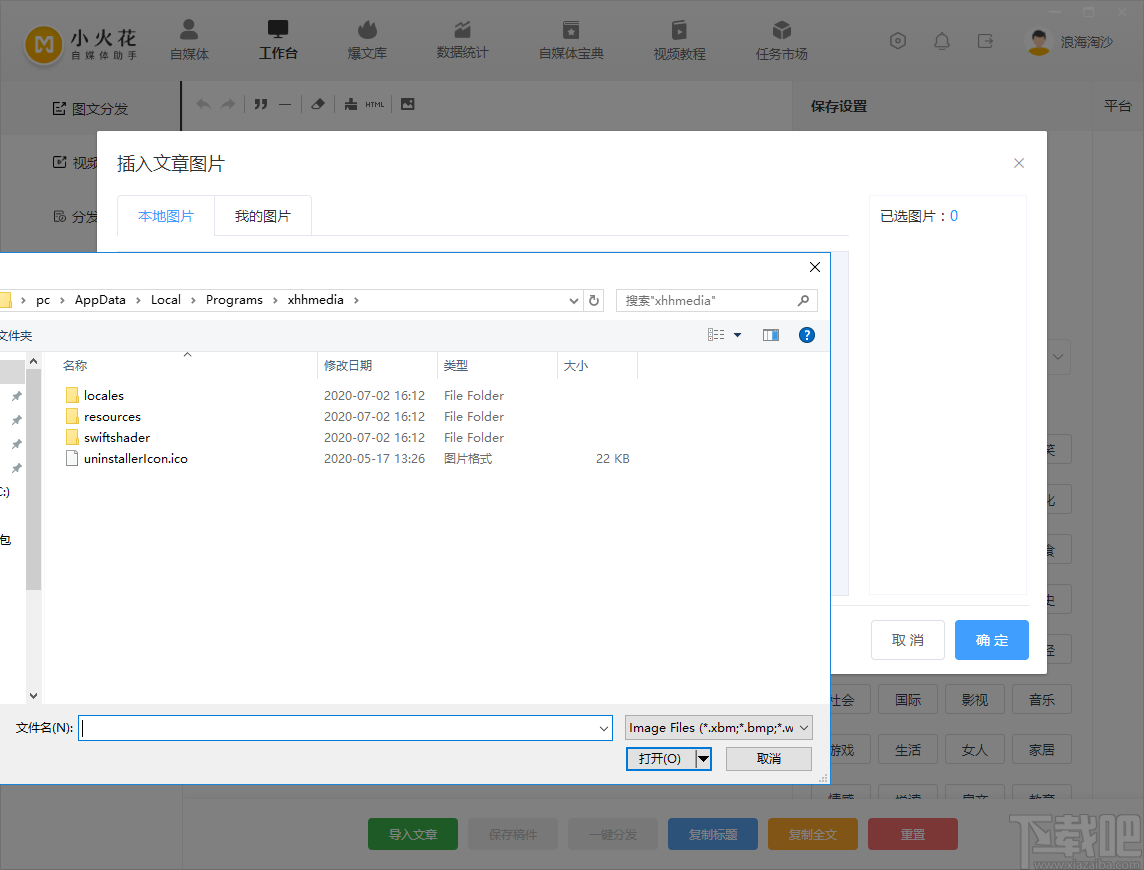Viewport: 1144px width, 870px height.
Task: Click the change view icon in file dialog
Action: coord(716,335)
